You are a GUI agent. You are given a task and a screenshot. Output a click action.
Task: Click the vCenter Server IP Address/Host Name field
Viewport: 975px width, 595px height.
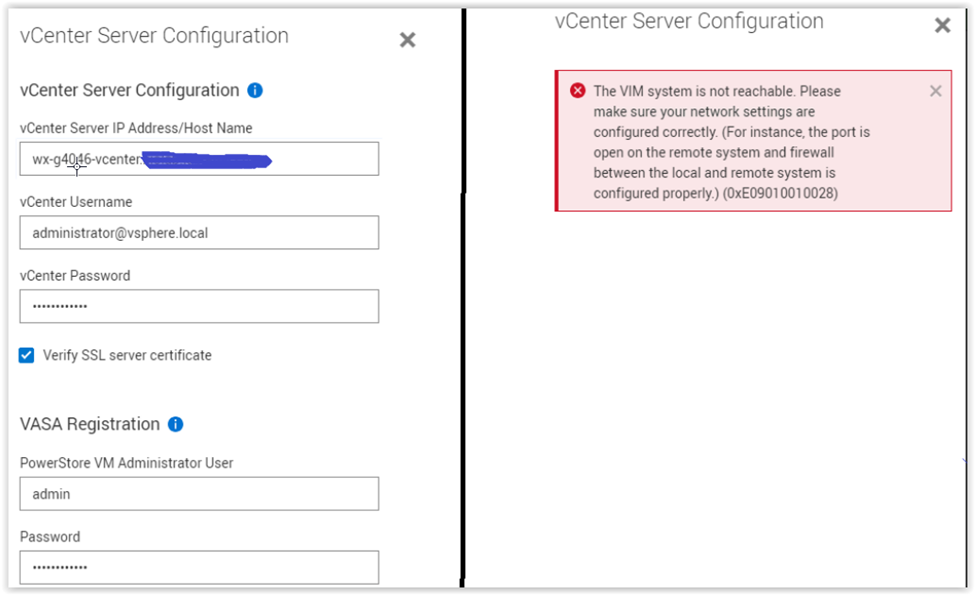coord(199,158)
